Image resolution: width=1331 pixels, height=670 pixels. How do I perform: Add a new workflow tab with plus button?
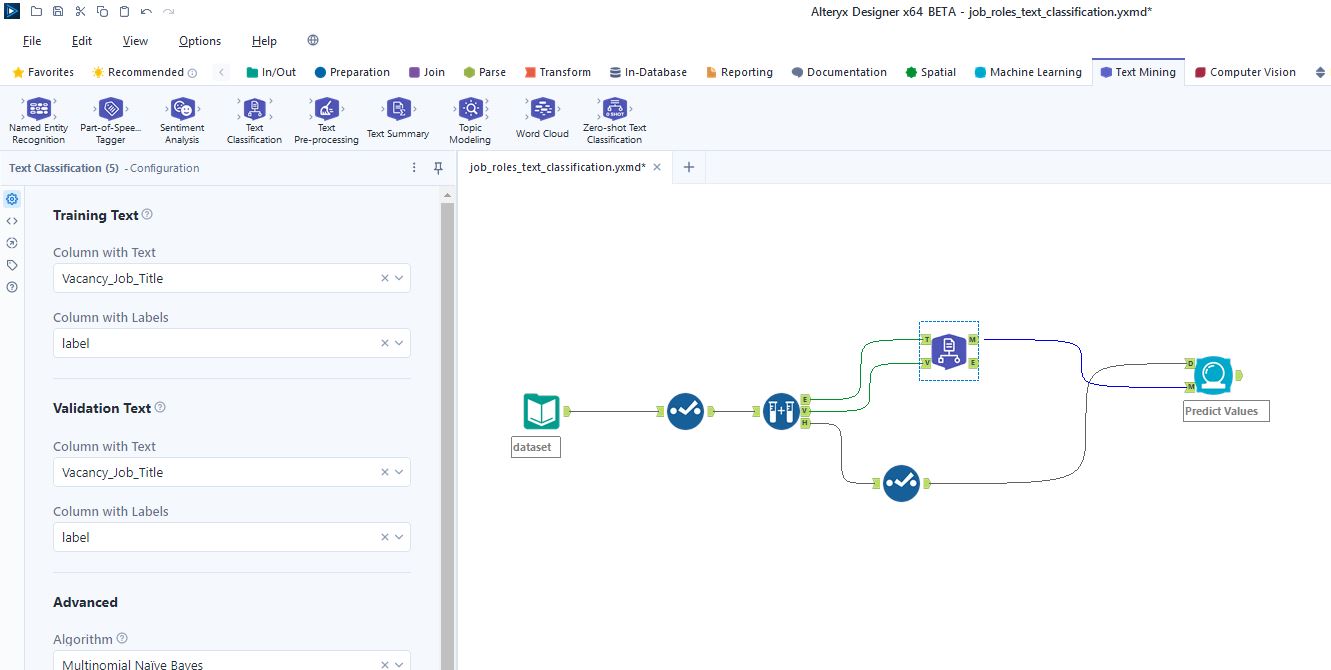[x=688, y=167]
